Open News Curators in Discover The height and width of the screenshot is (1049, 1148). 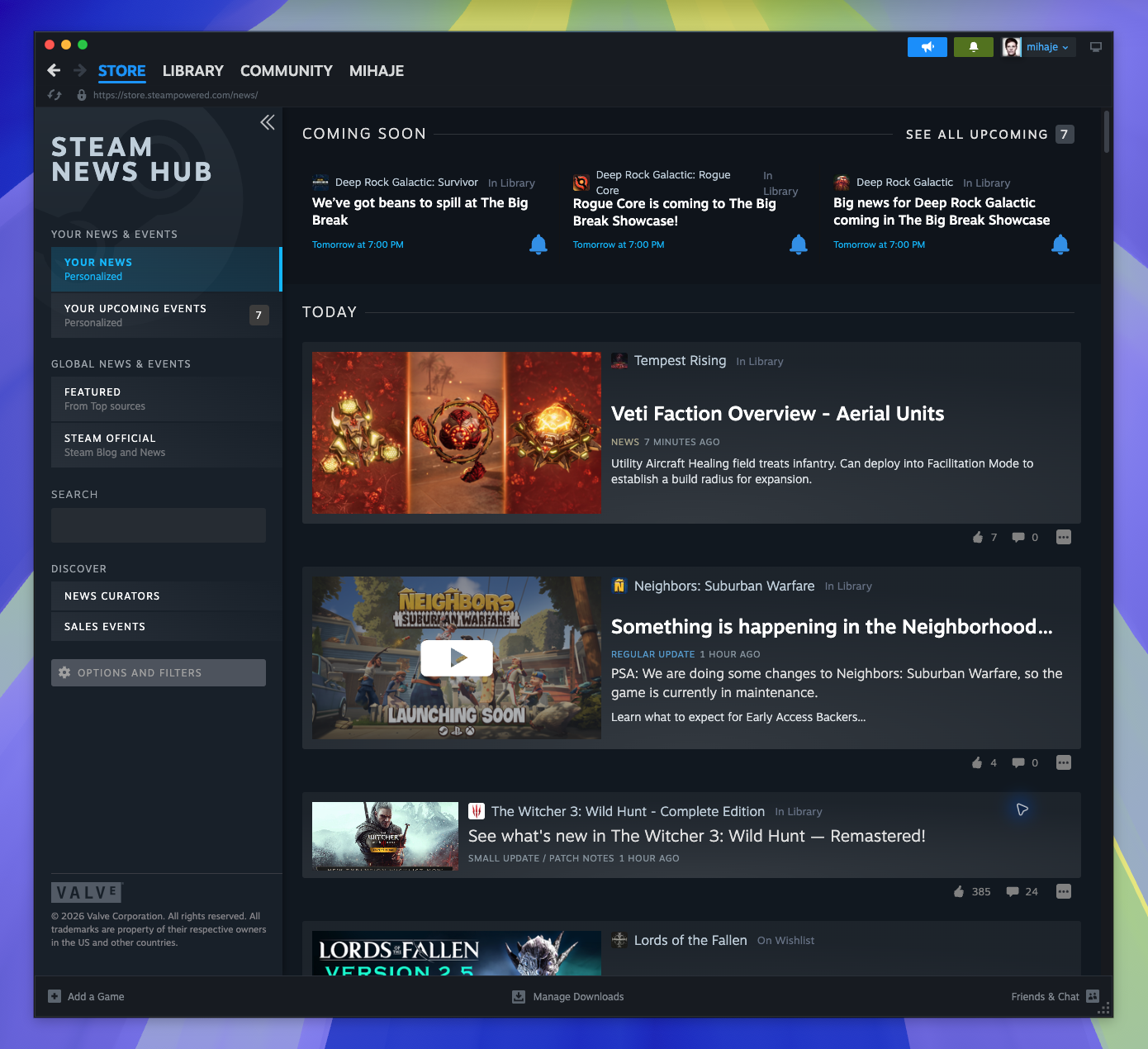click(166, 596)
